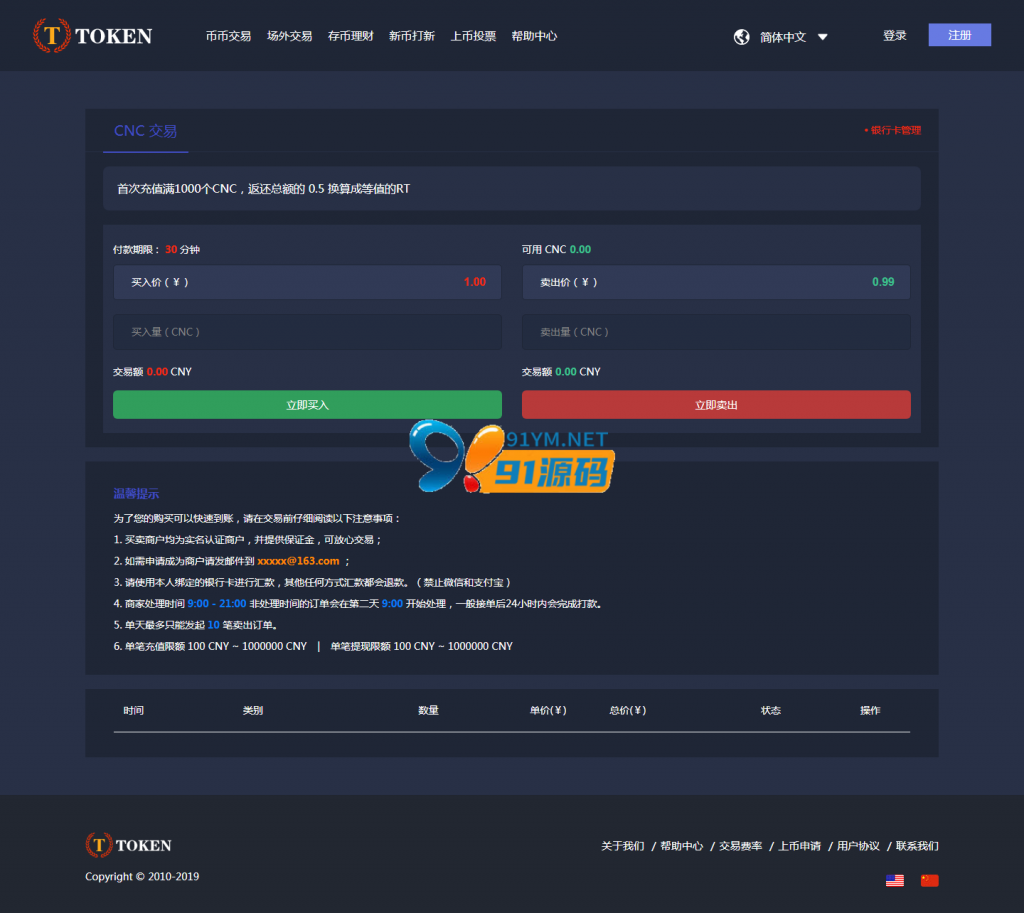
Task: Click the 注册 register button
Action: (959, 35)
